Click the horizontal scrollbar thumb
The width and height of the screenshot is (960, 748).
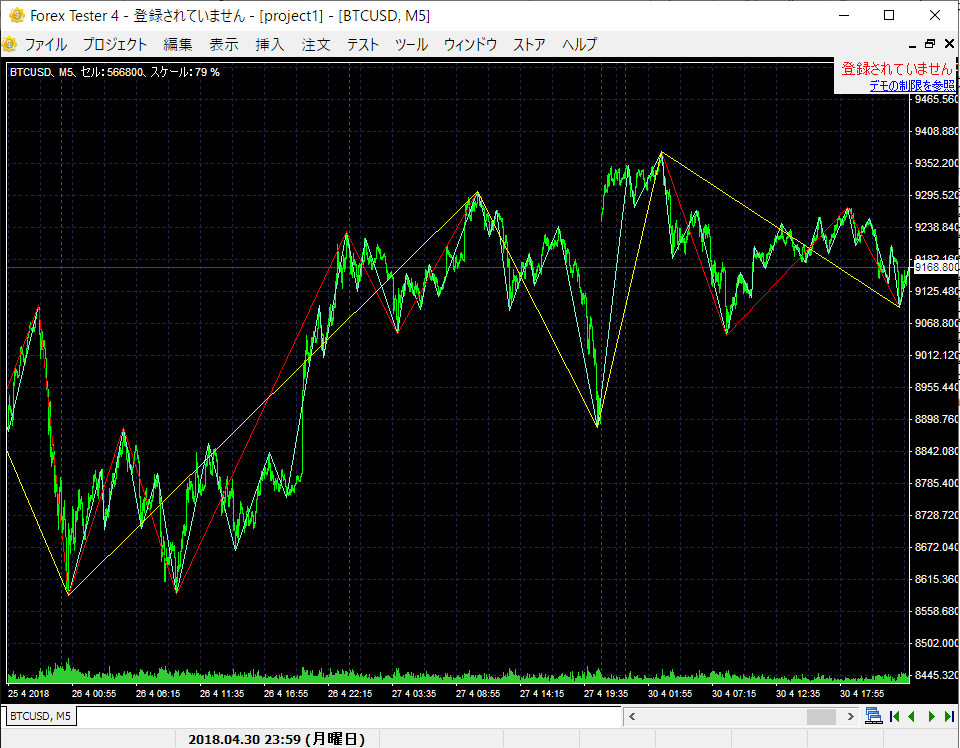(821, 716)
